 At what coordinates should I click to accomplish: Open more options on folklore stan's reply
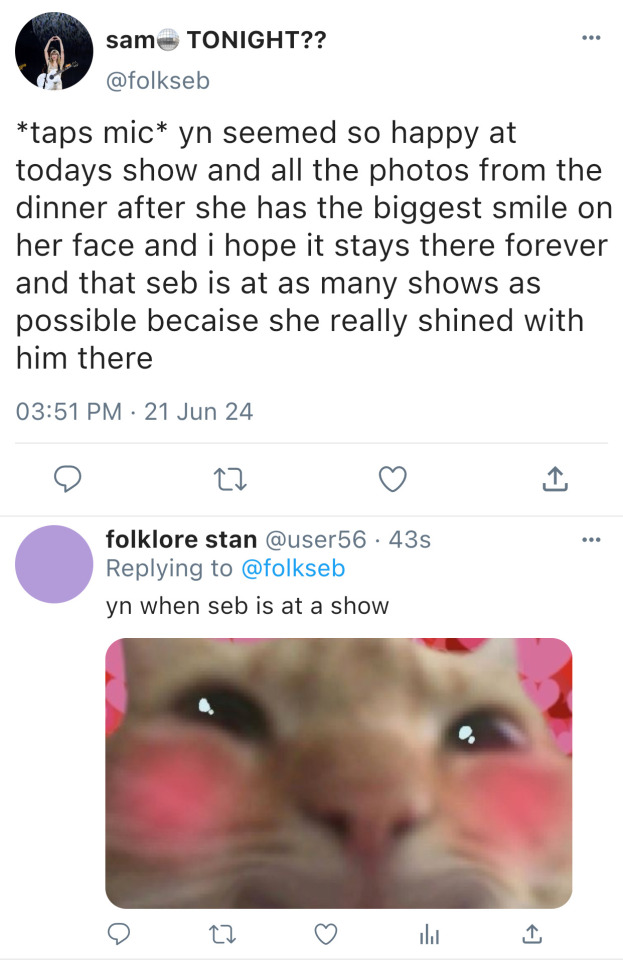coord(592,540)
